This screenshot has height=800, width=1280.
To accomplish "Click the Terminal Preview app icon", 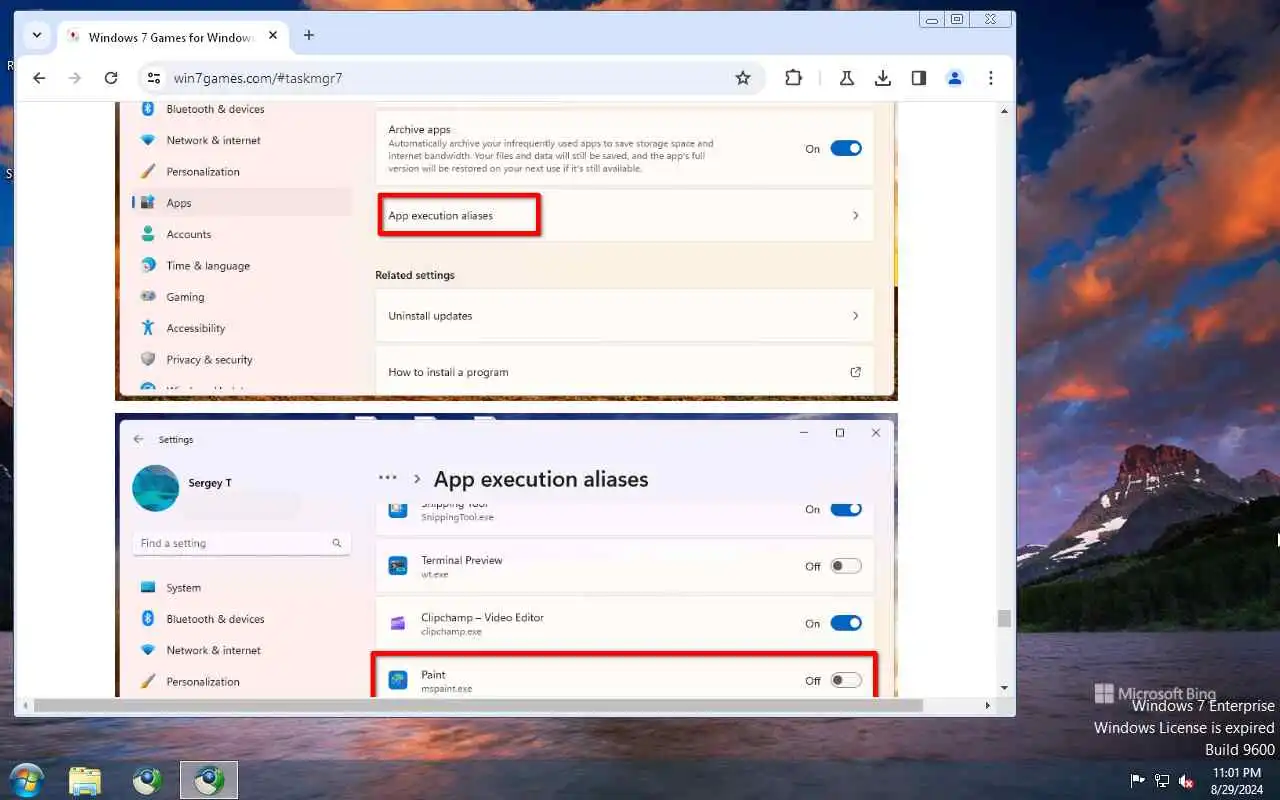I will point(398,566).
